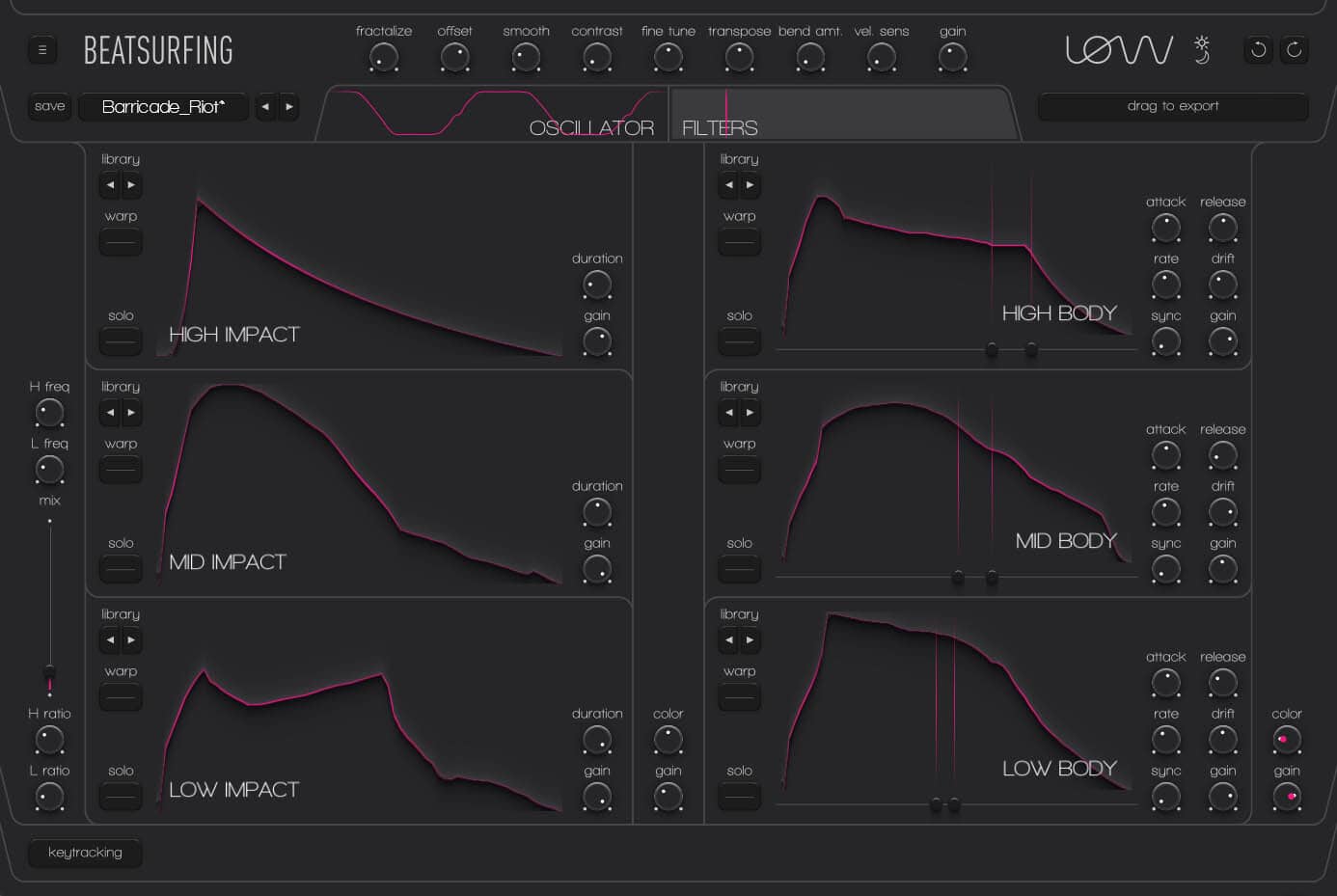This screenshot has width=1337, height=896.
Task: Click the top master gain knob
Action: pyautogui.click(x=953, y=58)
